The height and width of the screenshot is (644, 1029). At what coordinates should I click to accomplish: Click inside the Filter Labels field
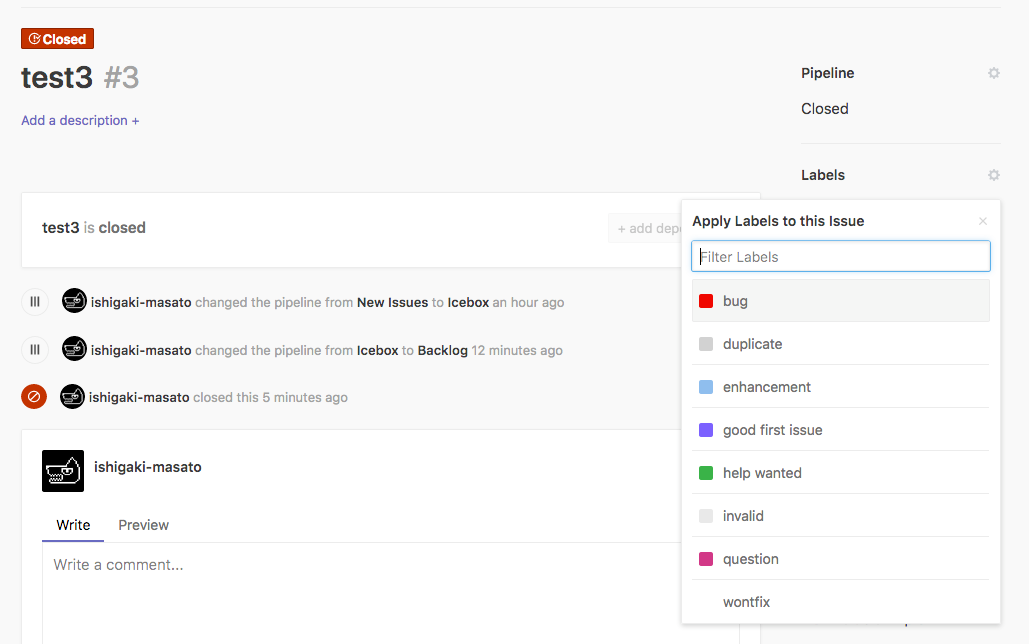tap(840, 256)
